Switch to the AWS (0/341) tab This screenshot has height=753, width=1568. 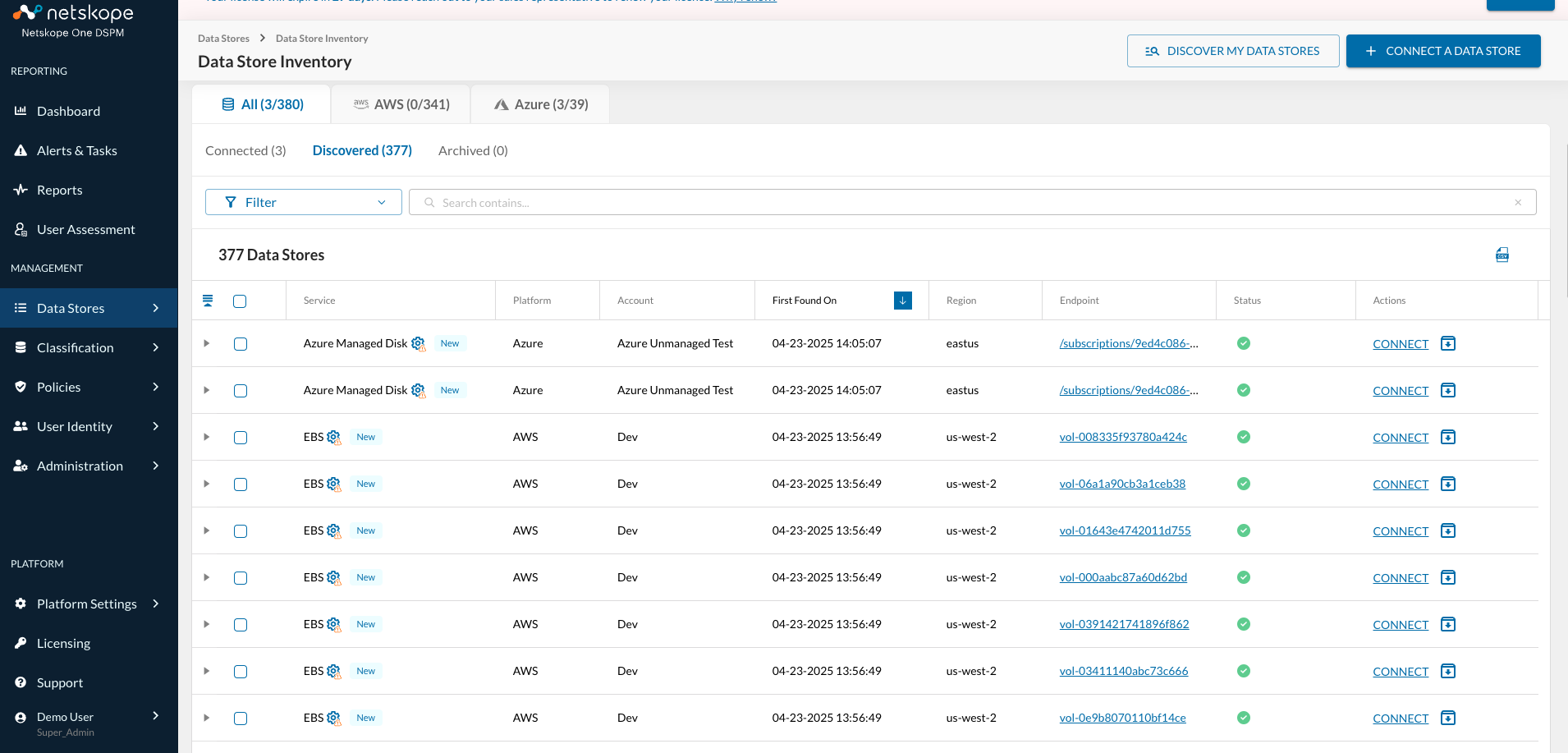click(x=401, y=104)
